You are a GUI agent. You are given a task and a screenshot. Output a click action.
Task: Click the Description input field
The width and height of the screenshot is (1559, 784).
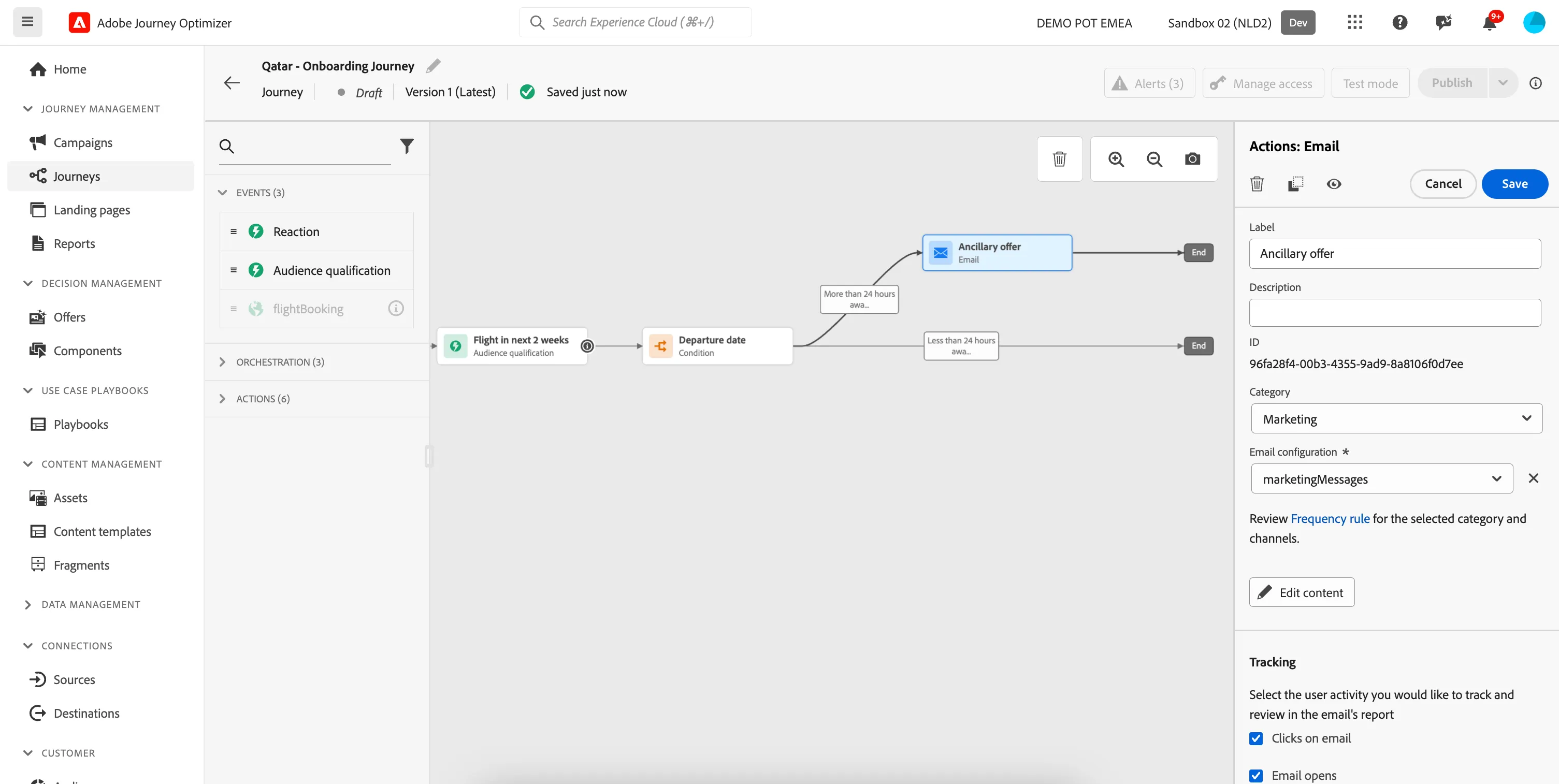tap(1394, 313)
